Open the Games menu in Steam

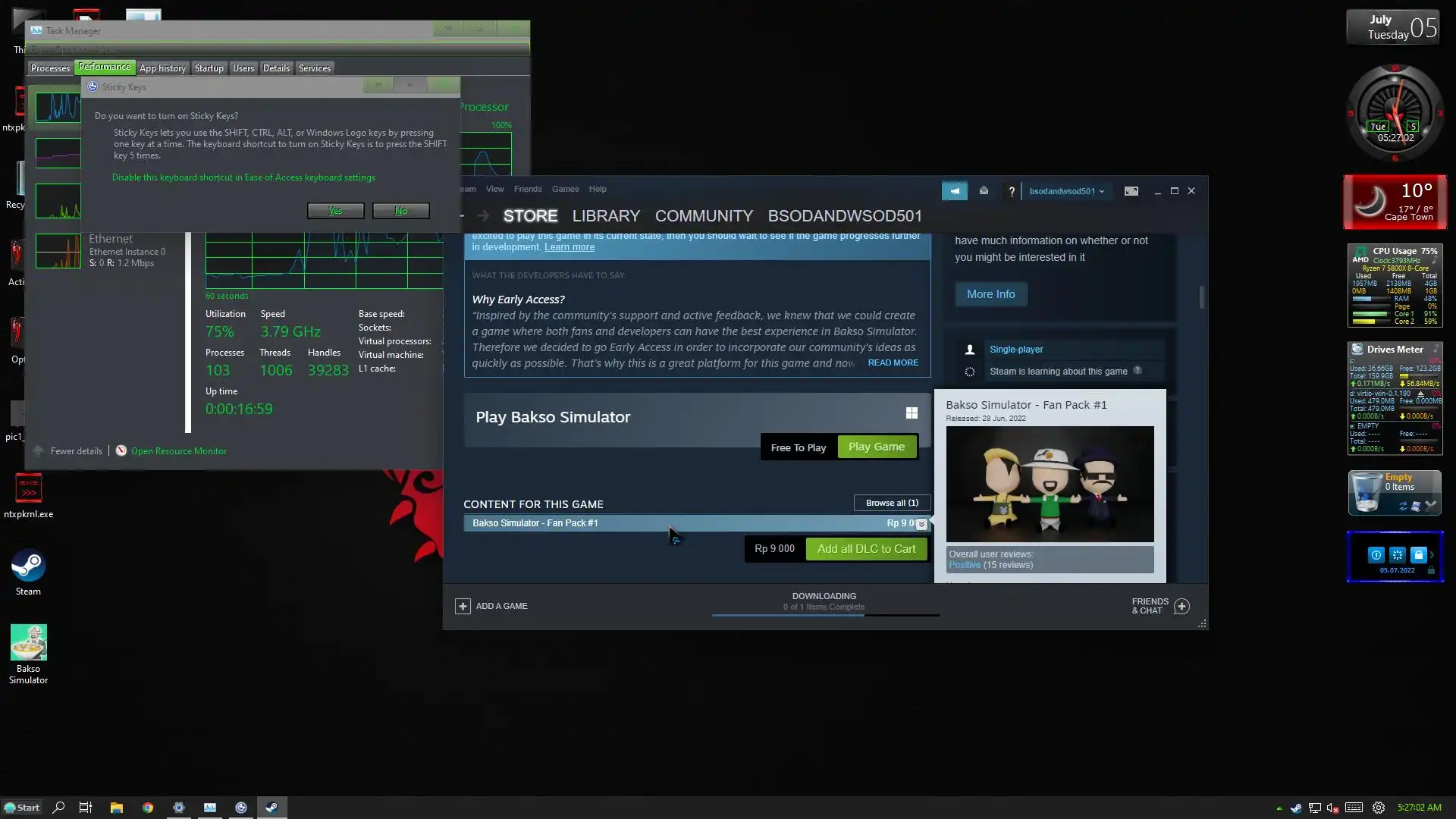point(565,189)
